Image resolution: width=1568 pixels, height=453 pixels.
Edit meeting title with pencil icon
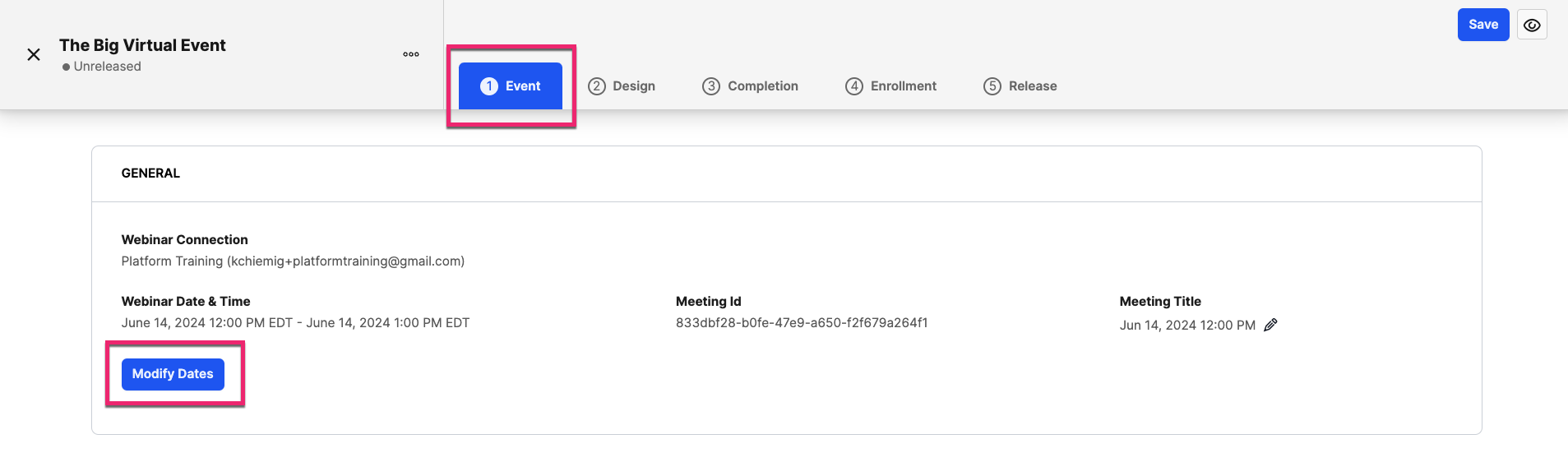(1270, 325)
